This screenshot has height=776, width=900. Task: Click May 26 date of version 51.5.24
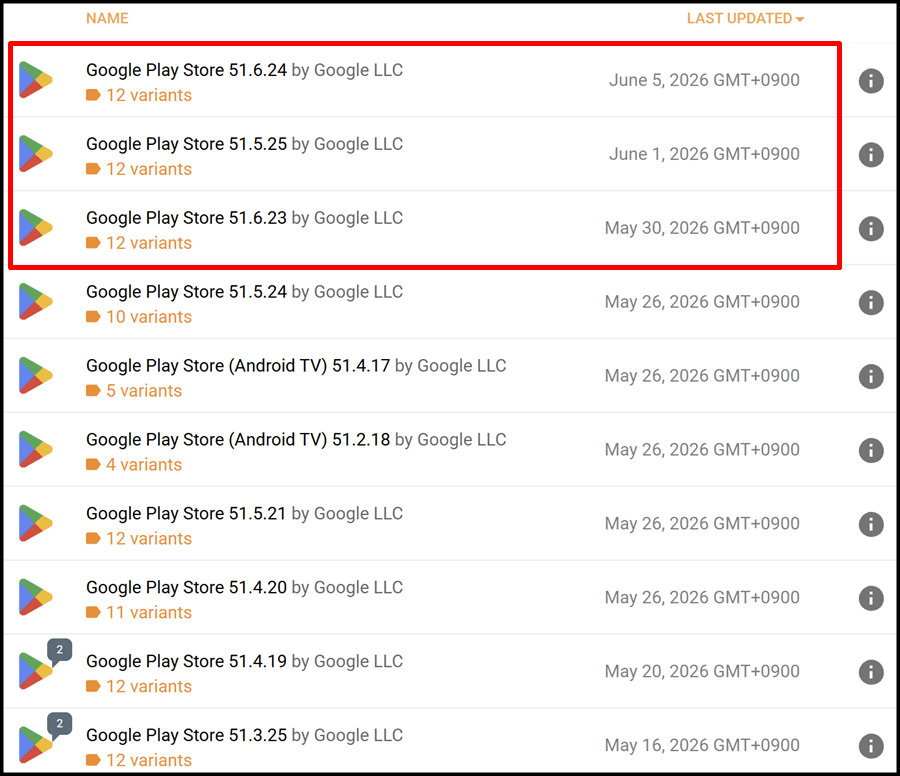click(x=702, y=302)
